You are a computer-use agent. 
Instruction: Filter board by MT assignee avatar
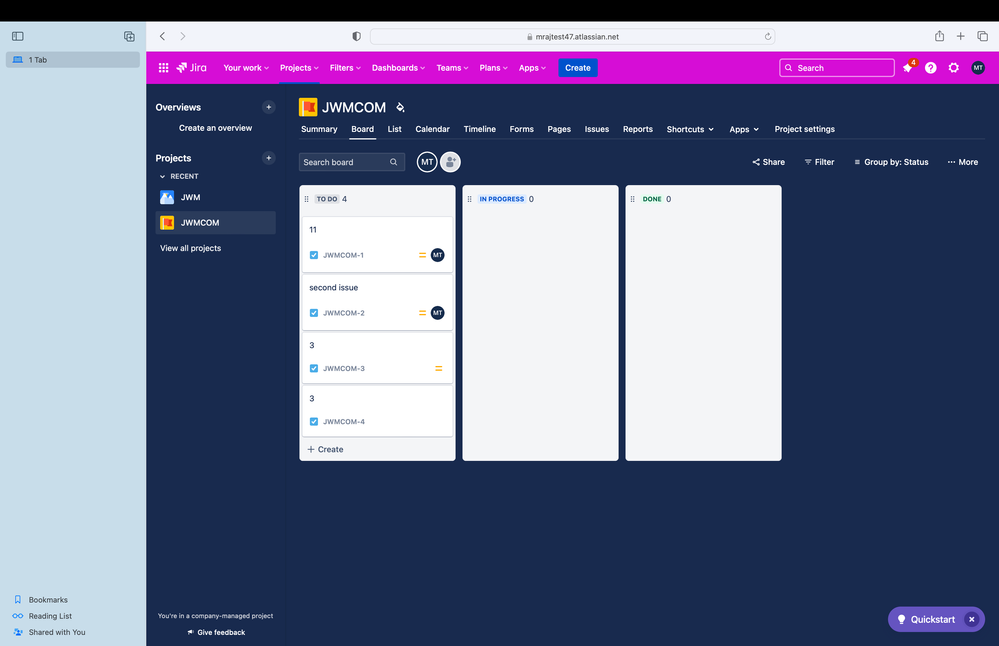tap(427, 162)
